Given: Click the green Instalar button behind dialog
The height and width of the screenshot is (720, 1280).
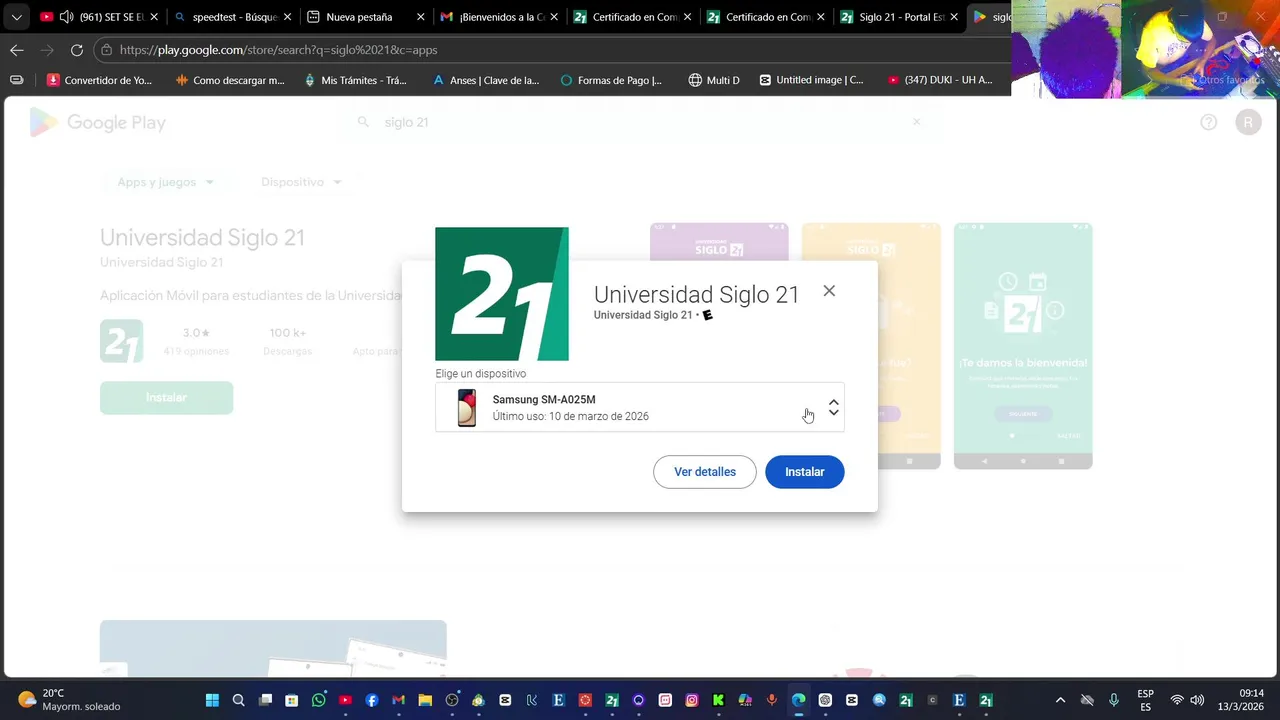Looking at the screenshot, I should point(167,398).
